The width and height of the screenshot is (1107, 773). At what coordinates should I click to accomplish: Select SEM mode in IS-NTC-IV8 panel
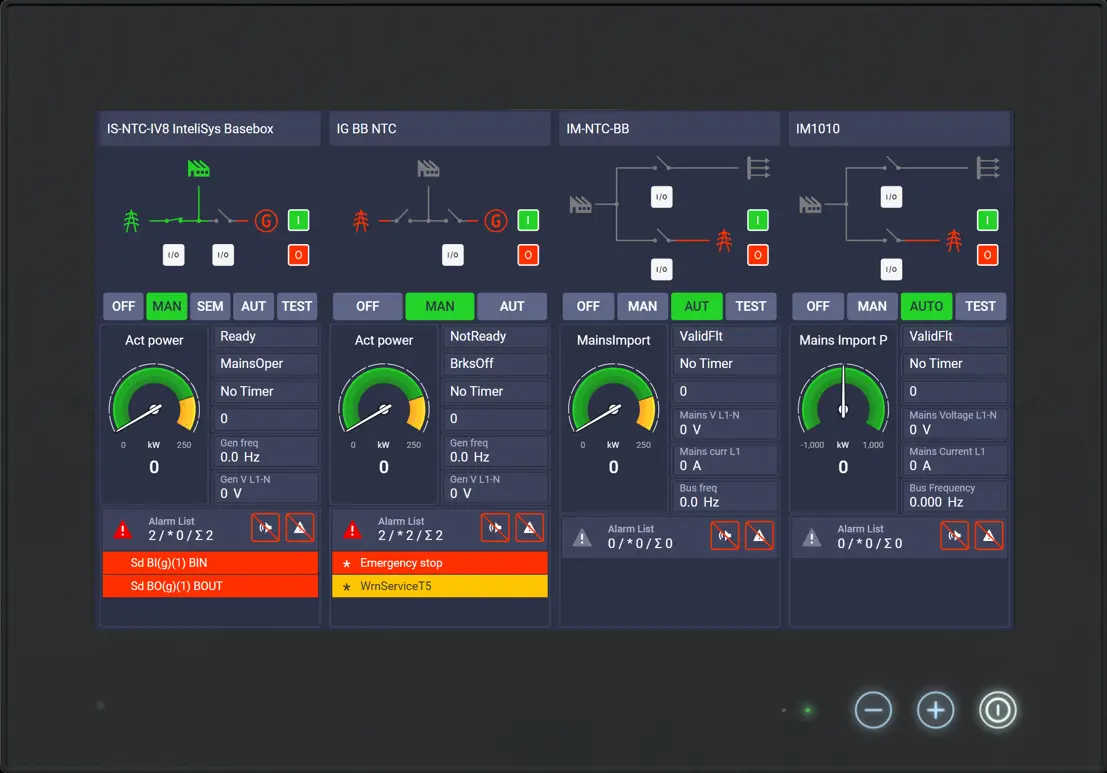tap(211, 306)
